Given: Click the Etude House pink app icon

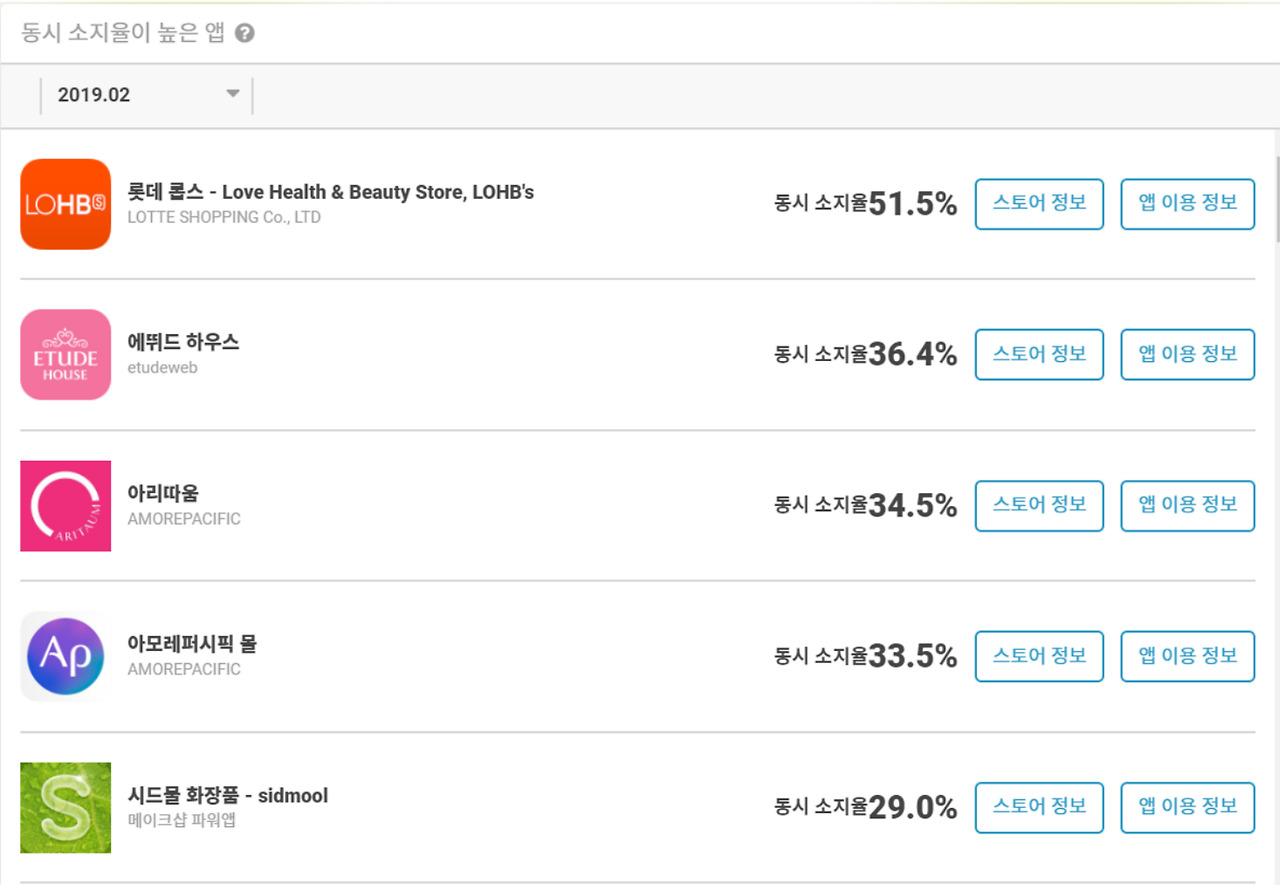Looking at the screenshot, I should (65, 355).
